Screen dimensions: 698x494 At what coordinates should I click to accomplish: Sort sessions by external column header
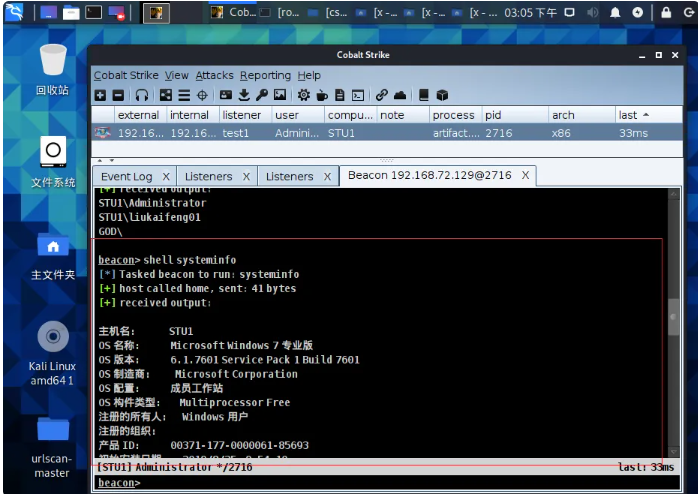(141, 115)
